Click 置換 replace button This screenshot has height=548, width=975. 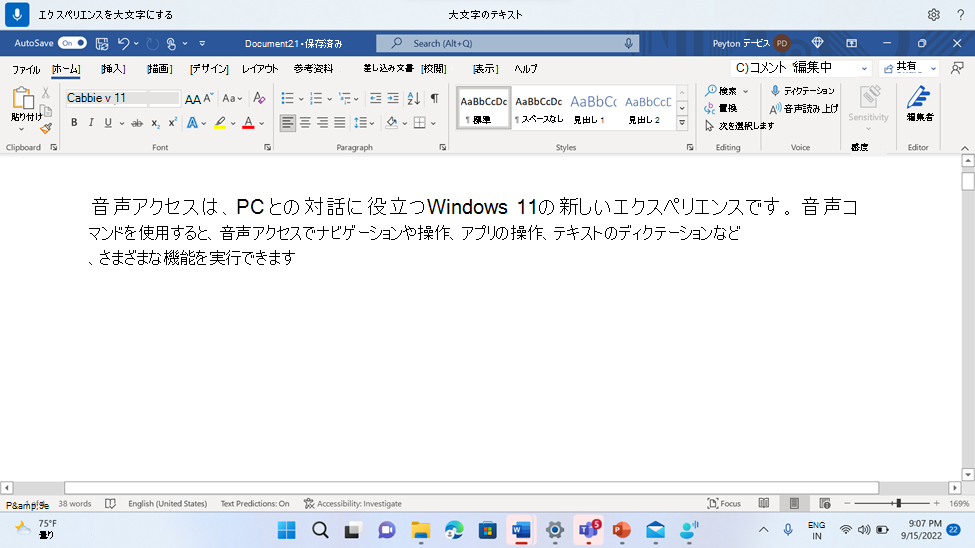pyautogui.click(x=721, y=108)
